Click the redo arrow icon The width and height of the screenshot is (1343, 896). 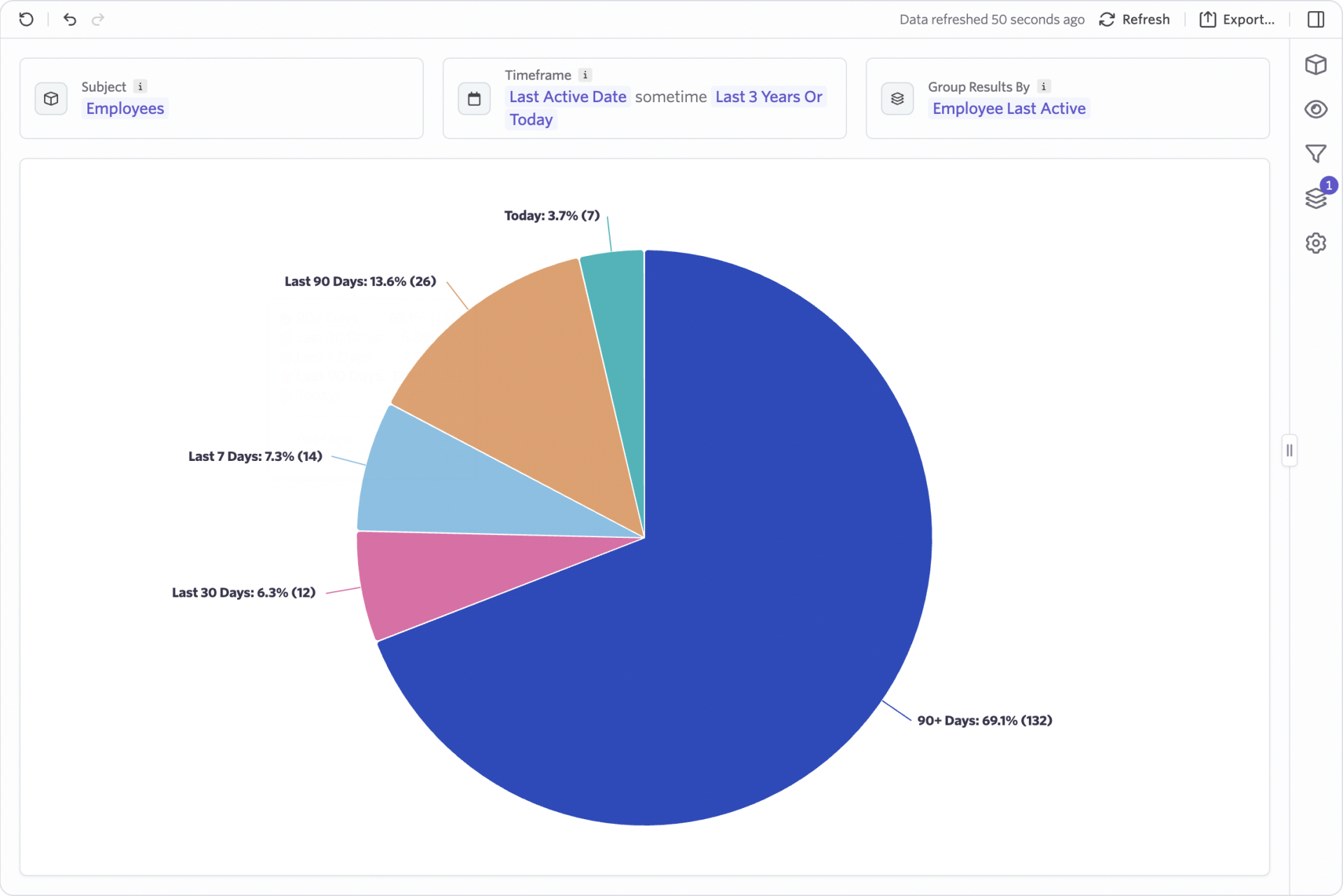click(x=98, y=19)
